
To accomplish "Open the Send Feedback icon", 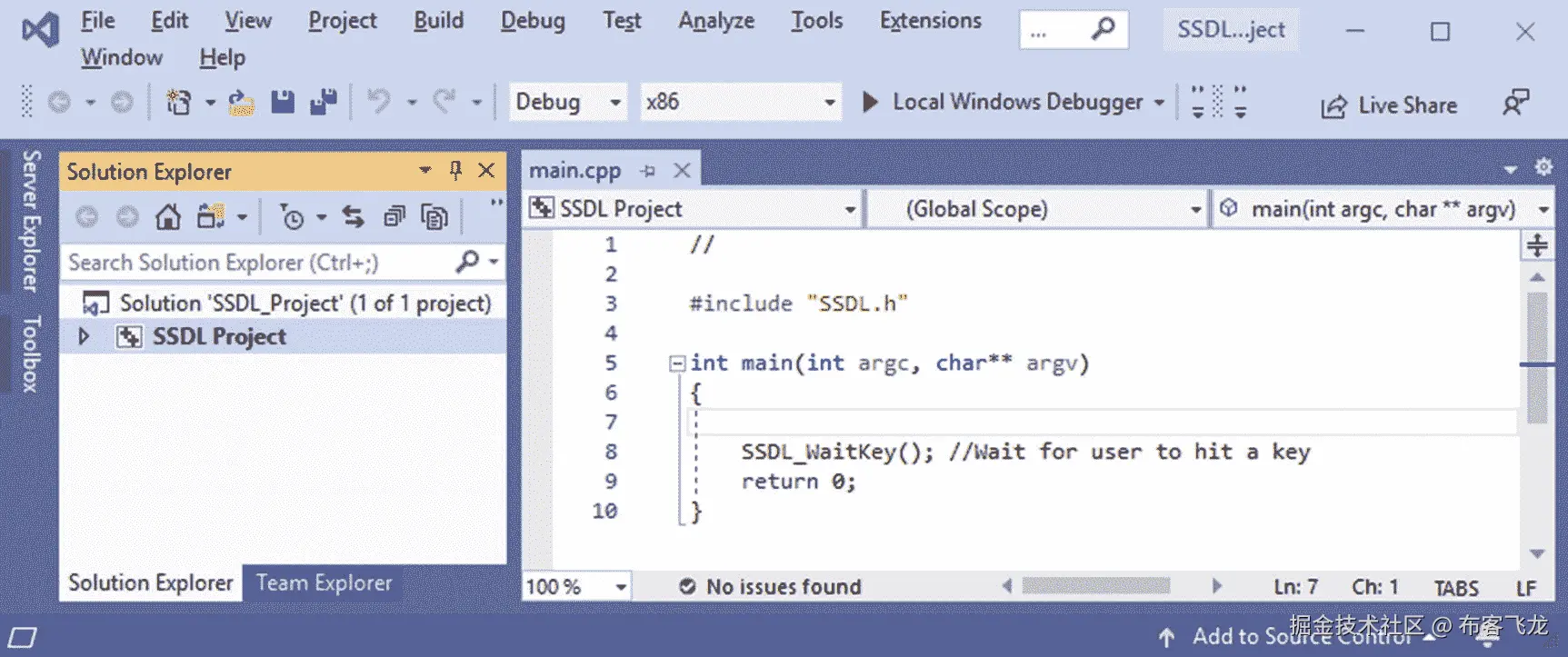I will [1515, 102].
